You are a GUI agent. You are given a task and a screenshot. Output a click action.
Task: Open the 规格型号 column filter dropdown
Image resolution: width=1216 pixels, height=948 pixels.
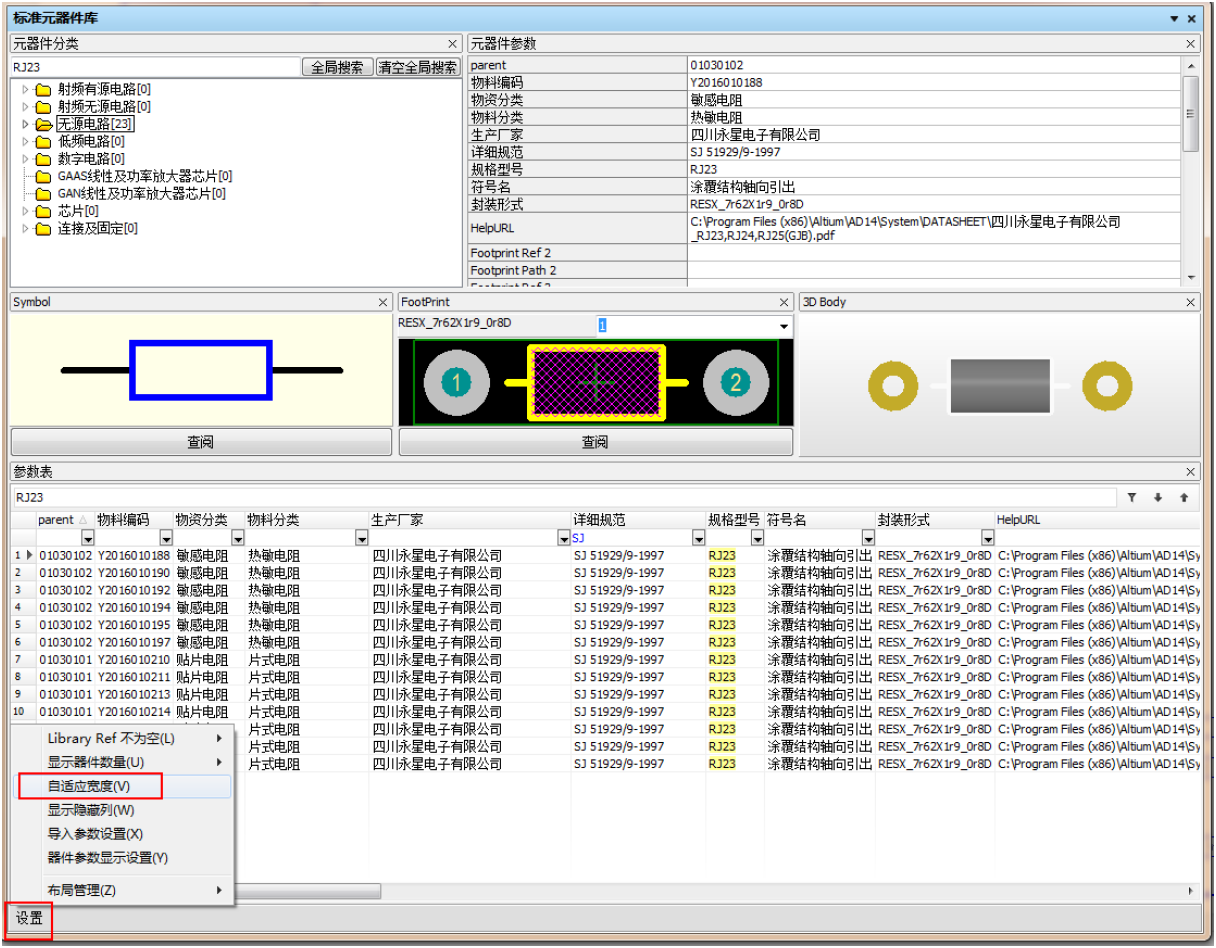coord(756,539)
